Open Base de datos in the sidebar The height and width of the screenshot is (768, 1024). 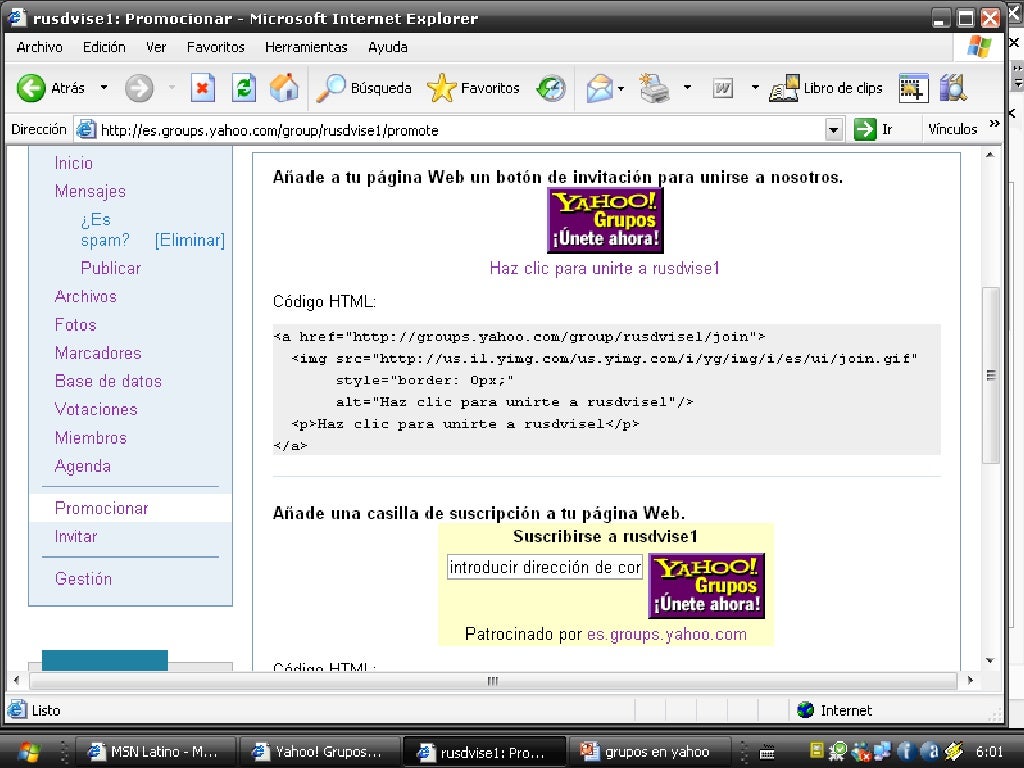108,381
